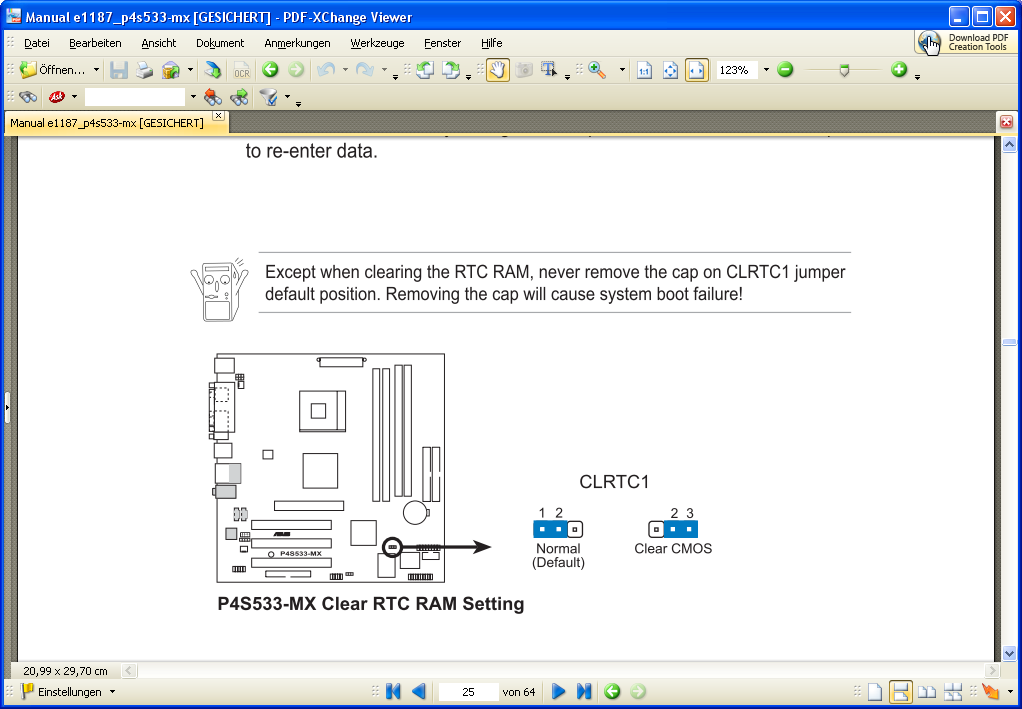Image resolution: width=1022 pixels, height=709 pixels.
Task: Click the search options funnel icon
Action: [x=269, y=98]
